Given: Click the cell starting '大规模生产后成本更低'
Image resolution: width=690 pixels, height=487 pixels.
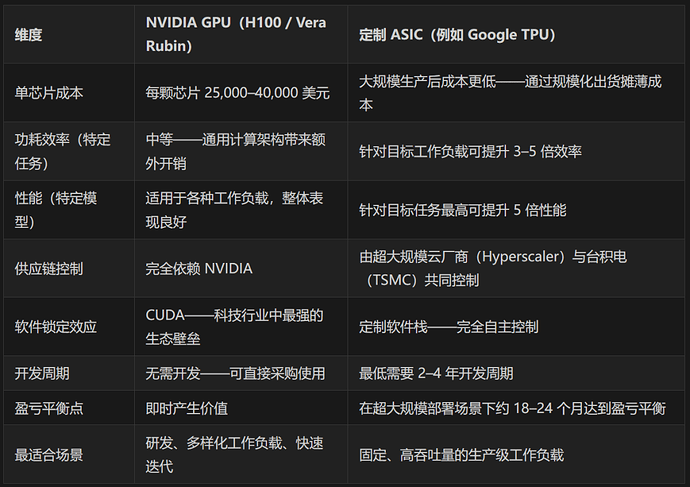Looking at the screenshot, I should (x=516, y=93).
